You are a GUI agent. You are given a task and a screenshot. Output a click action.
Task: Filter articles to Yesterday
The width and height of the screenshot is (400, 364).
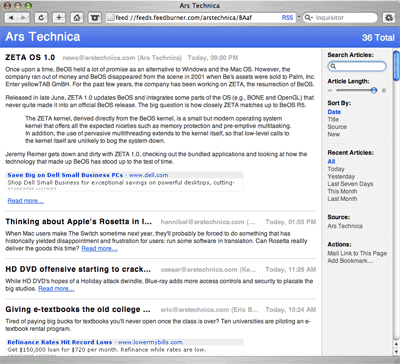(341, 176)
